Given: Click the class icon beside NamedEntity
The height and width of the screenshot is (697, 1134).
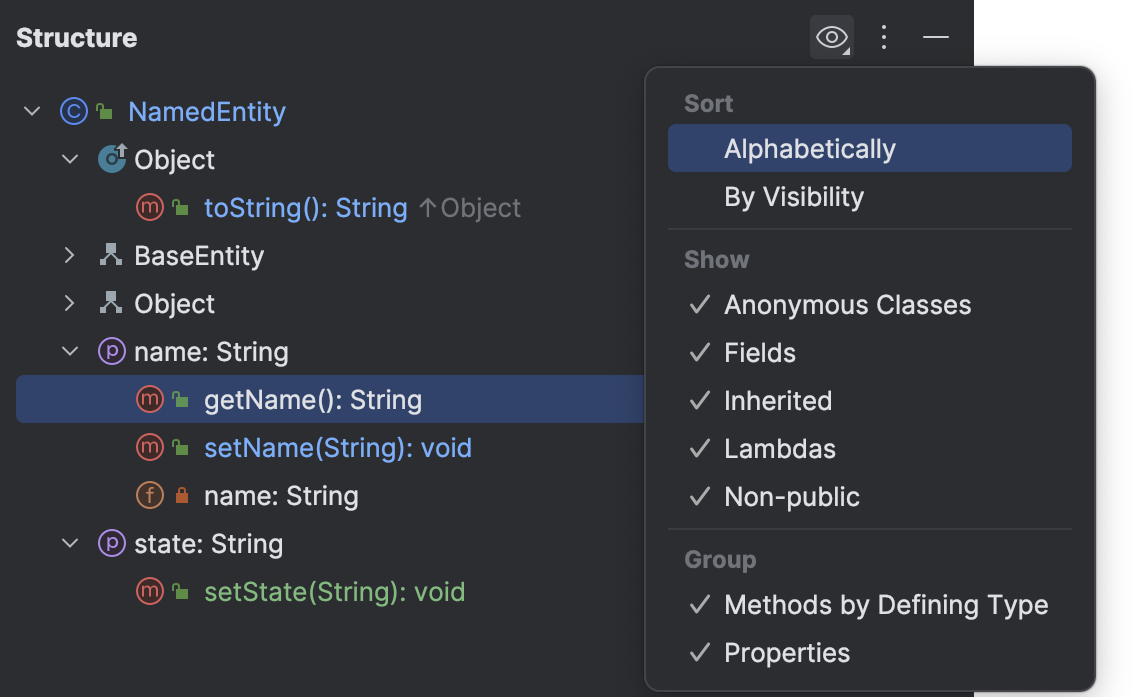Looking at the screenshot, I should coord(72,111).
